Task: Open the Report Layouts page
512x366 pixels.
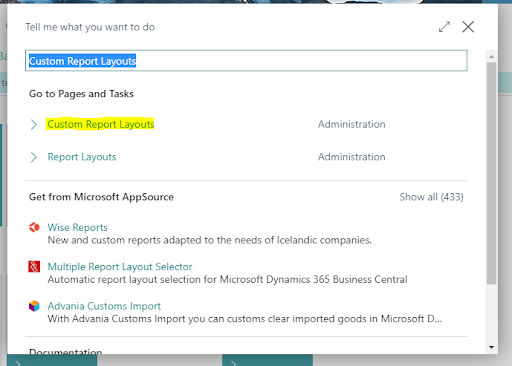Action: [x=82, y=157]
